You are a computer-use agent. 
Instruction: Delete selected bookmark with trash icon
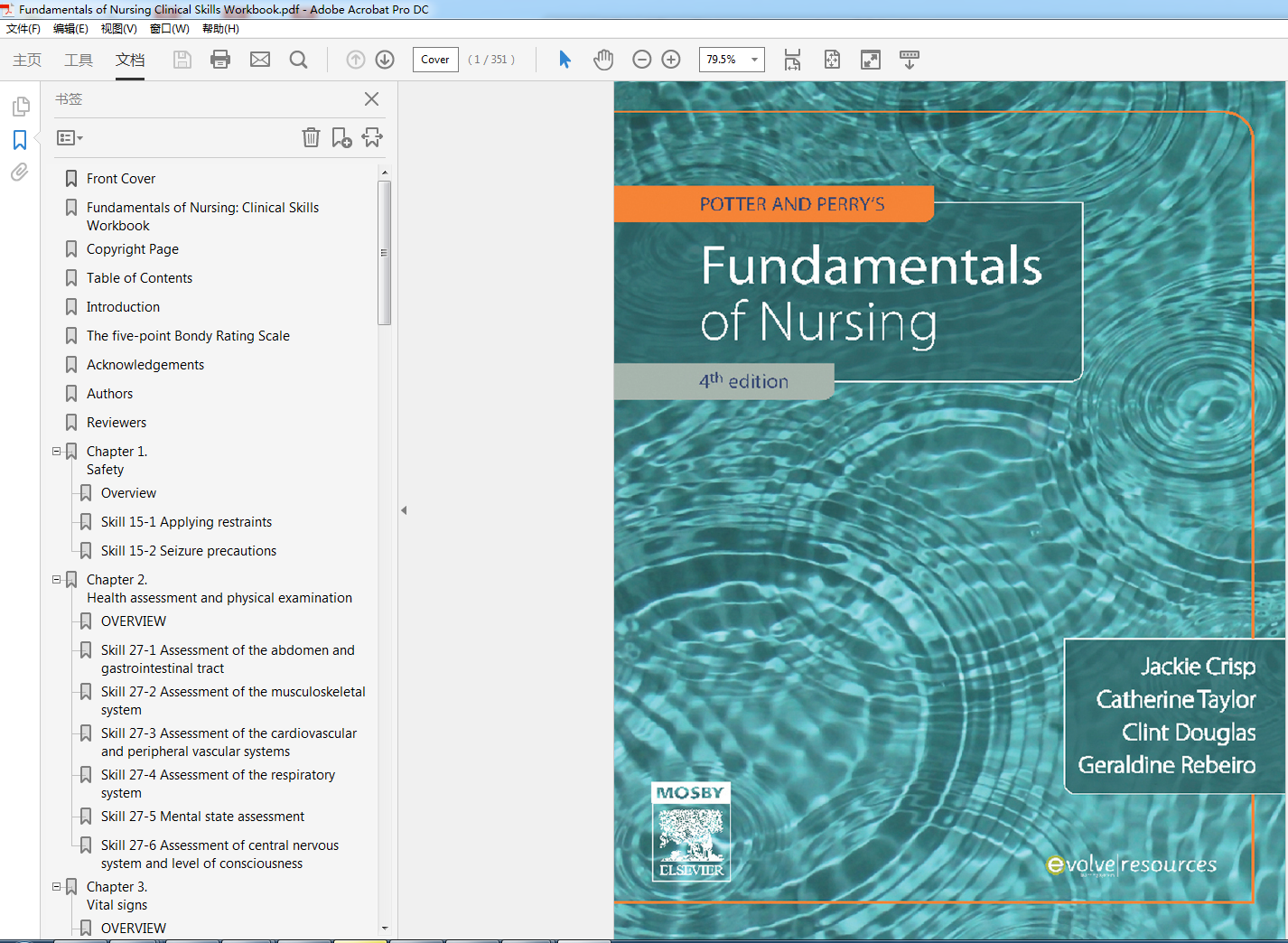pyautogui.click(x=311, y=137)
